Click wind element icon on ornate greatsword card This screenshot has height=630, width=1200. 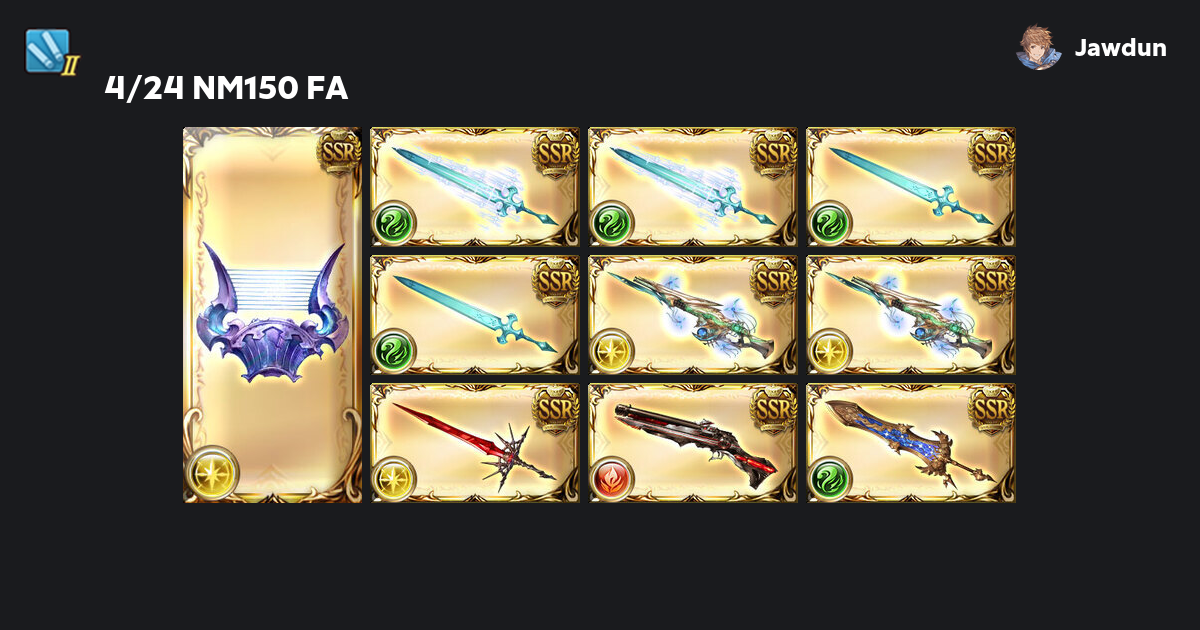pos(830,479)
